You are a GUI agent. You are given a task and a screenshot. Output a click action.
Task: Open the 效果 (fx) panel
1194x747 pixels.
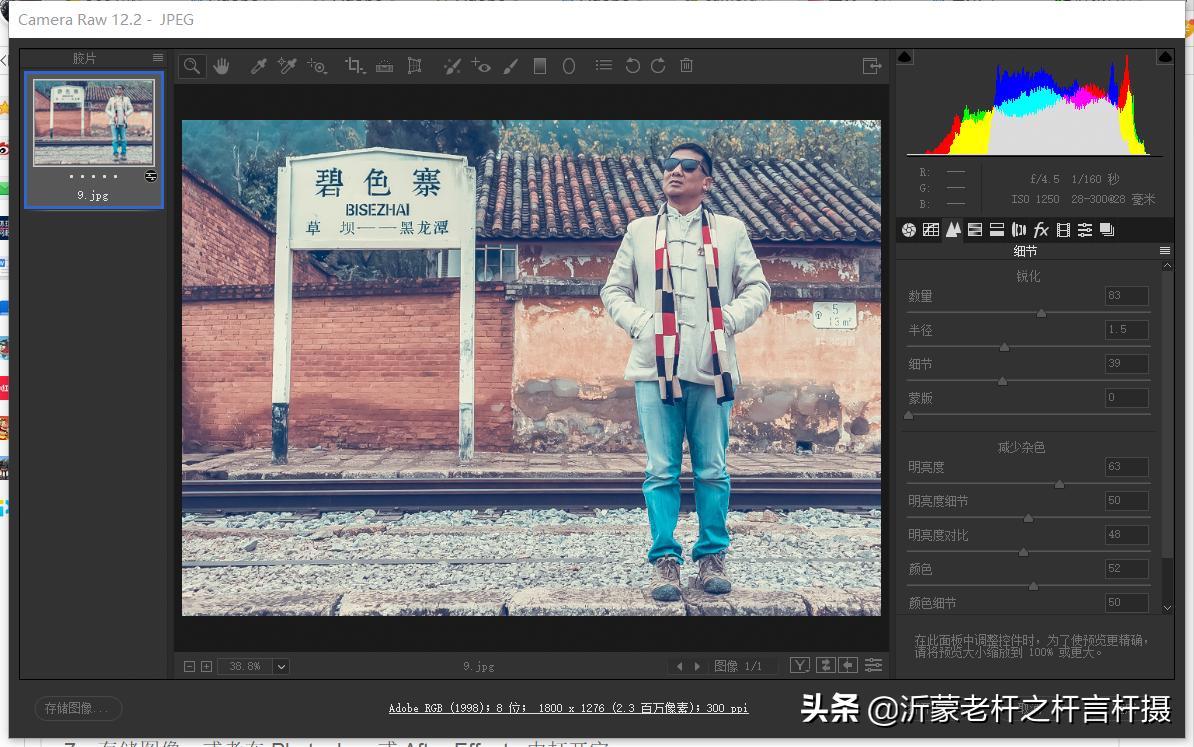[x=1041, y=229]
